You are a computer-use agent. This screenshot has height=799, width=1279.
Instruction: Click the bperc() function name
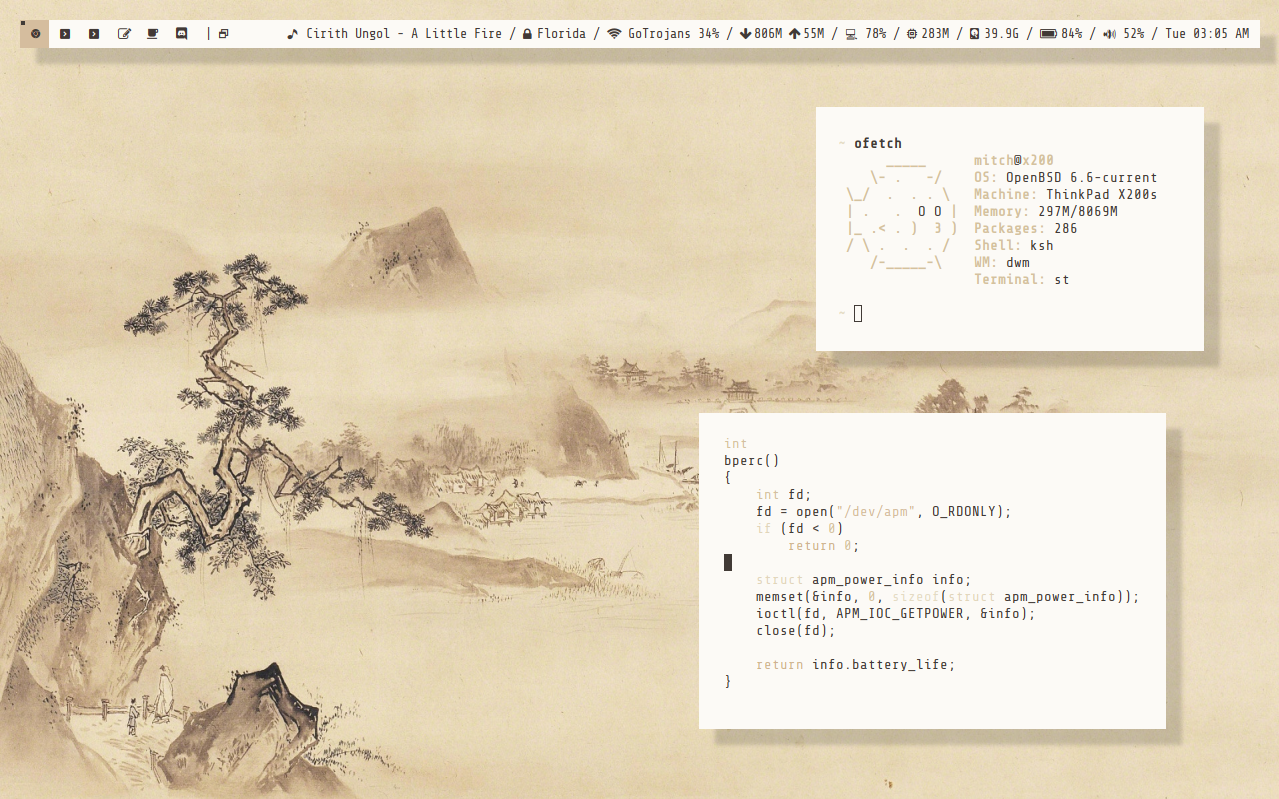(x=751, y=460)
